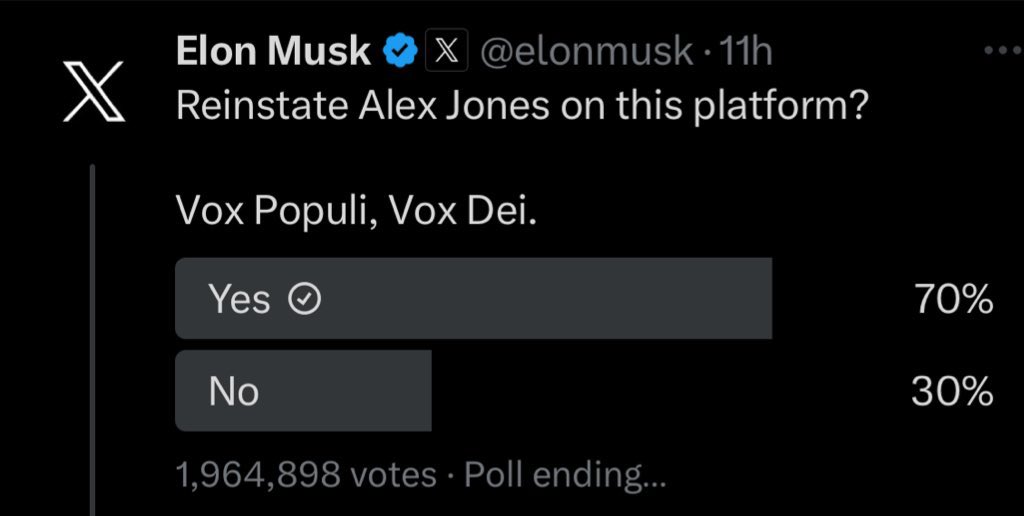This screenshot has height=516, width=1024.
Task: Click the word Yes in the poll
Action: [x=239, y=300]
